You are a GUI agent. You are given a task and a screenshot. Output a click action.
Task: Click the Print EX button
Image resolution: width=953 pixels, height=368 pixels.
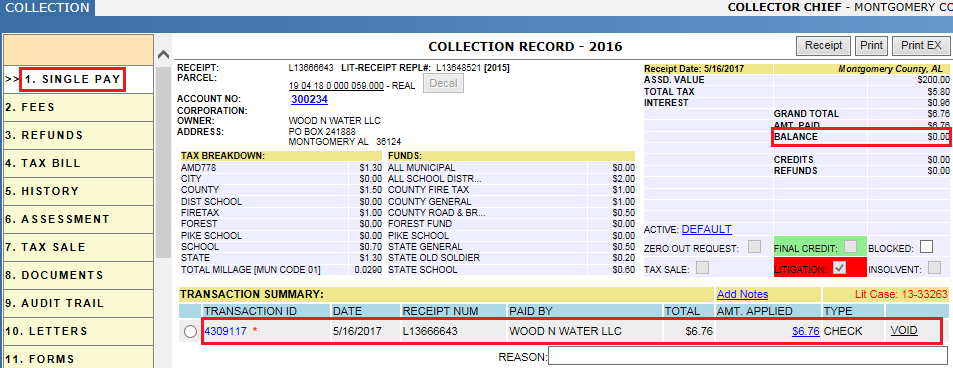(921, 46)
